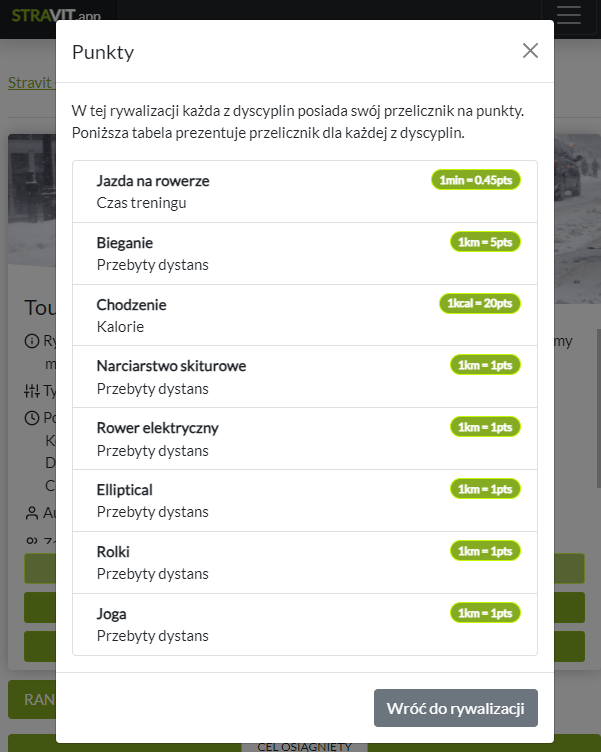Click the 1min = 0.45pts badge

(476, 180)
